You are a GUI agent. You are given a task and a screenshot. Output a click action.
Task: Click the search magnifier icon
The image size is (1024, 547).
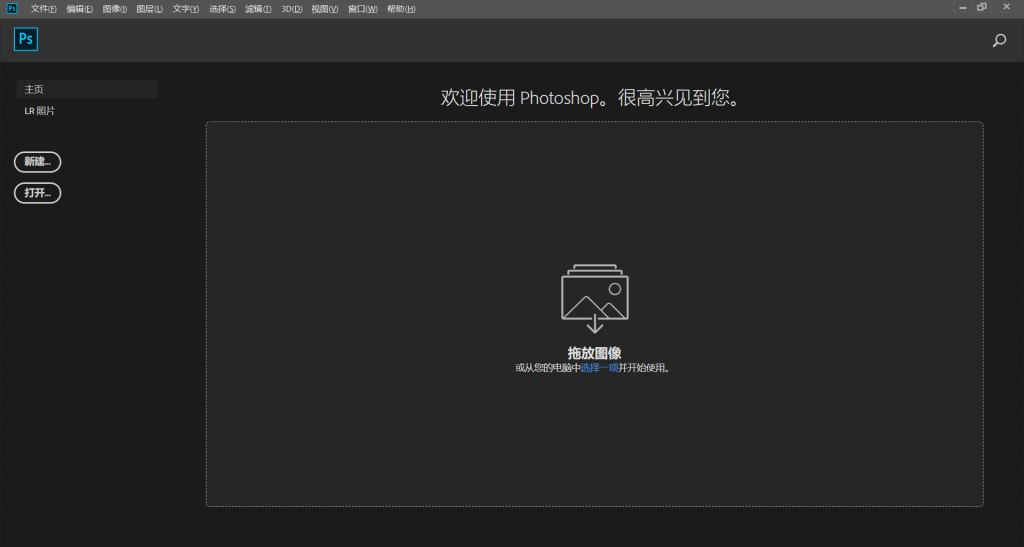999,41
